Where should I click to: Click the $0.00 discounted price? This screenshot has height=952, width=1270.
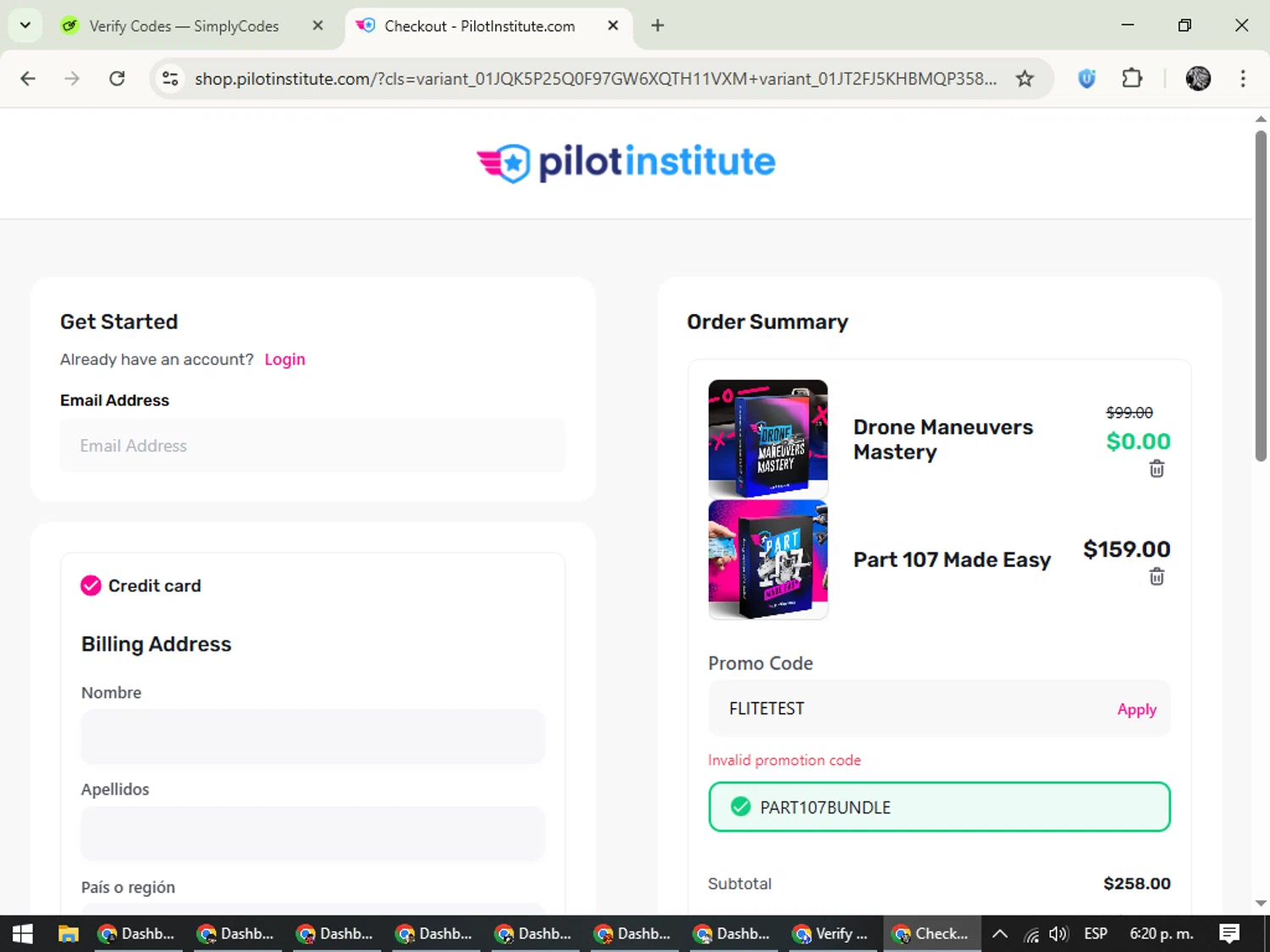(1138, 441)
